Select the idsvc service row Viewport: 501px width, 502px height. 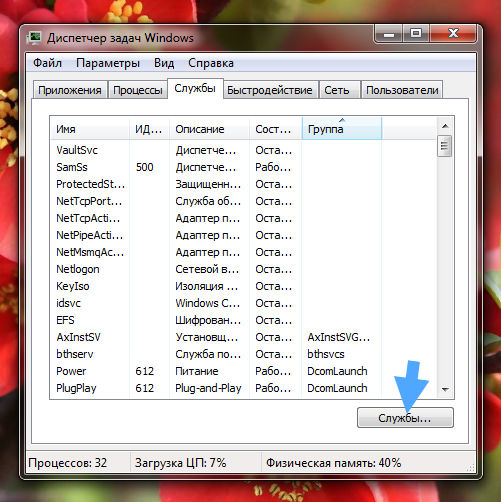click(242, 303)
